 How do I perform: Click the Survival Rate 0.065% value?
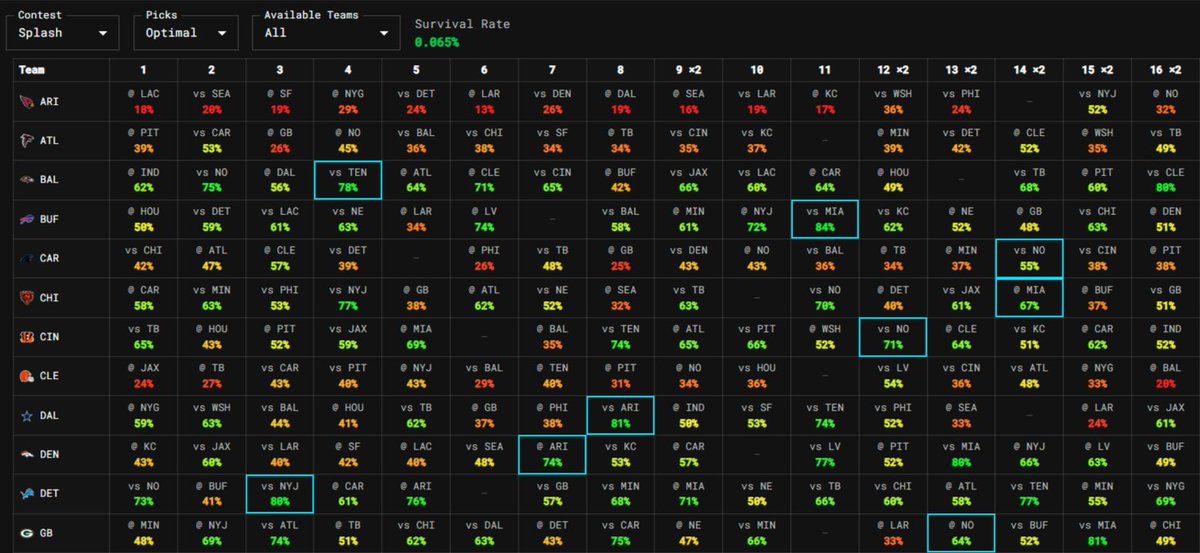pyautogui.click(x=437, y=42)
